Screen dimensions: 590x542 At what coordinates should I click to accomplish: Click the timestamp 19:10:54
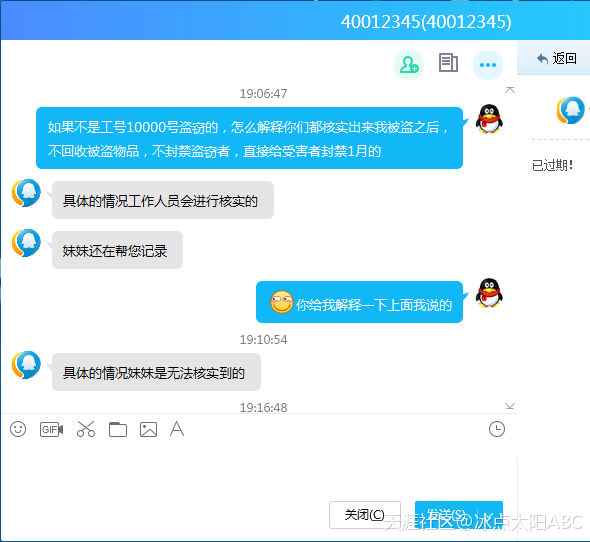point(263,340)
